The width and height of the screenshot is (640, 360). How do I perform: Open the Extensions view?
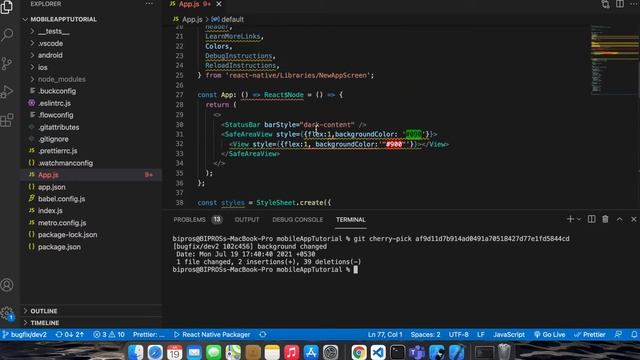tap(7, 120)
